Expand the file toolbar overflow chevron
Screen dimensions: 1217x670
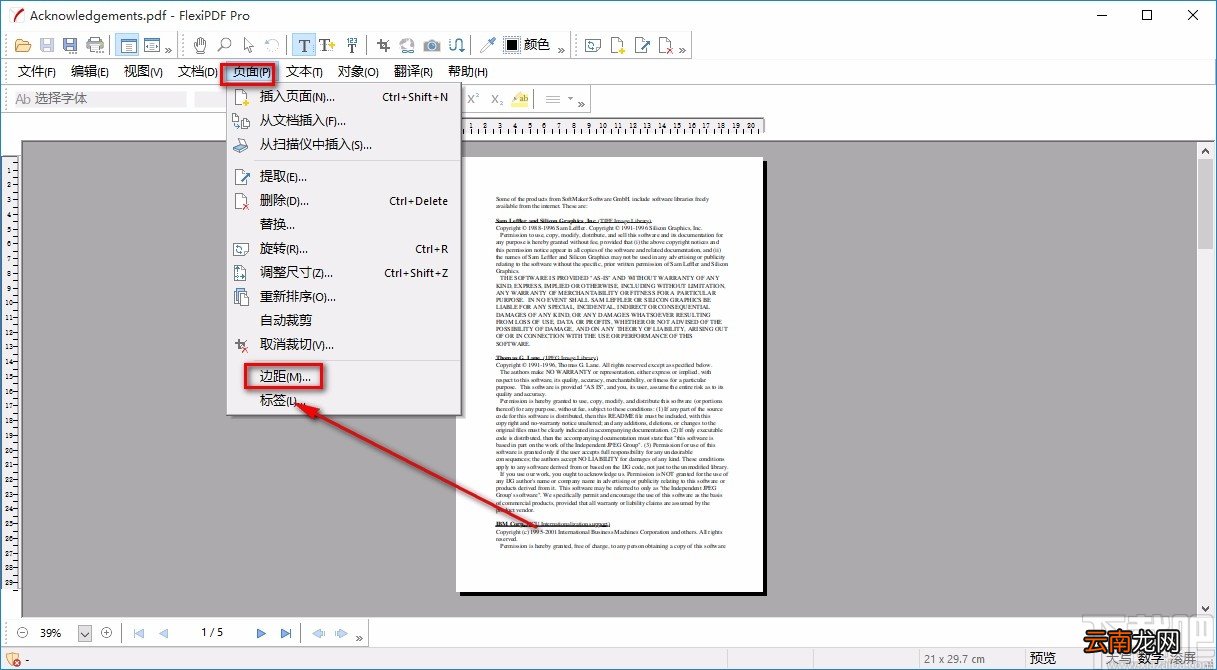click(168, 48)
